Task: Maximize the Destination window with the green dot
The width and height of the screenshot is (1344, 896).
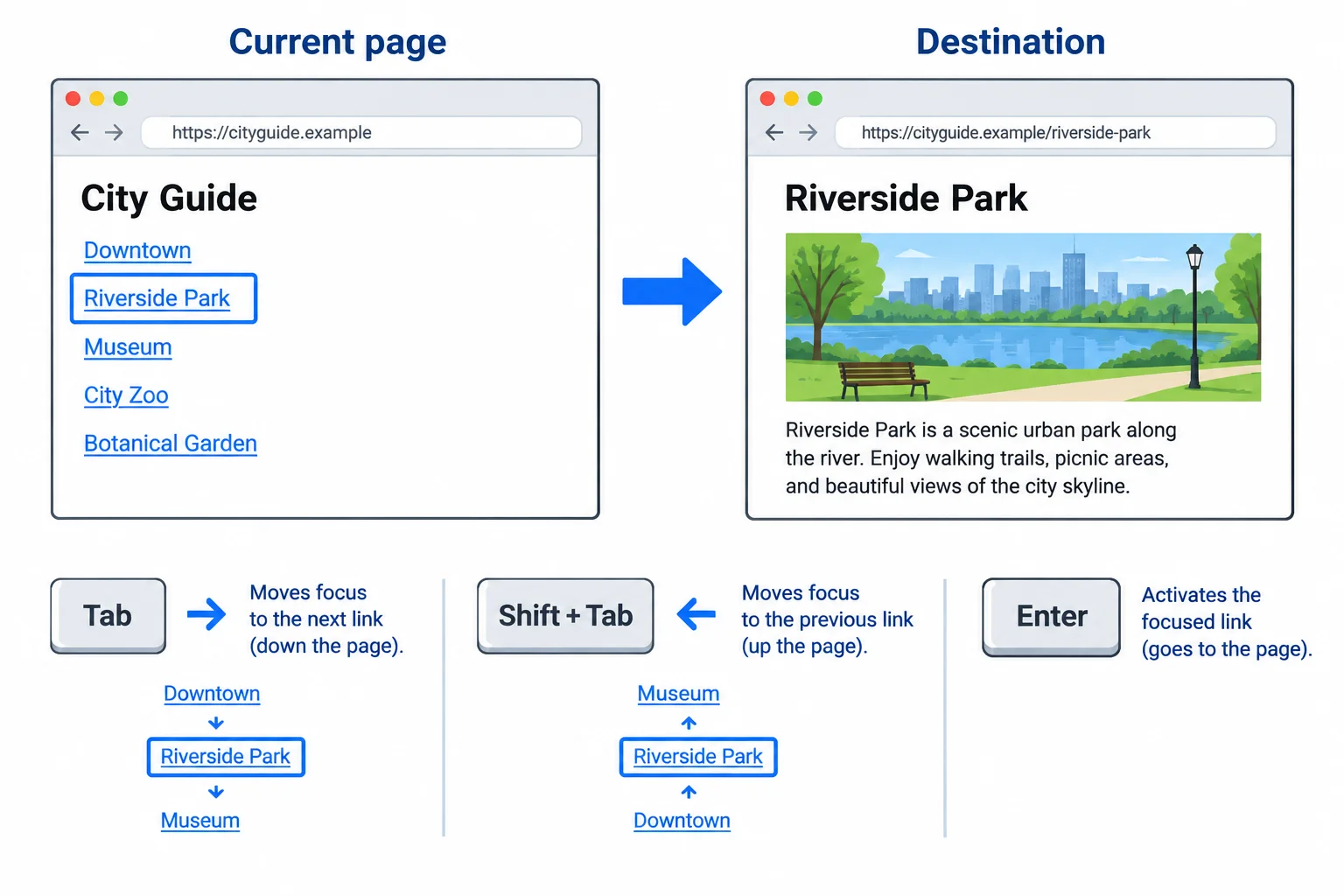Action: [x=815, y=99]
